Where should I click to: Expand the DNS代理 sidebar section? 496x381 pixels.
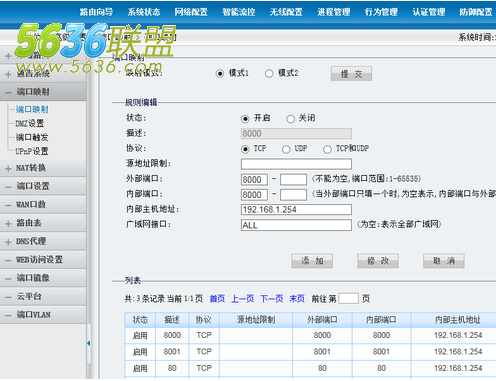tap(43, 241)
